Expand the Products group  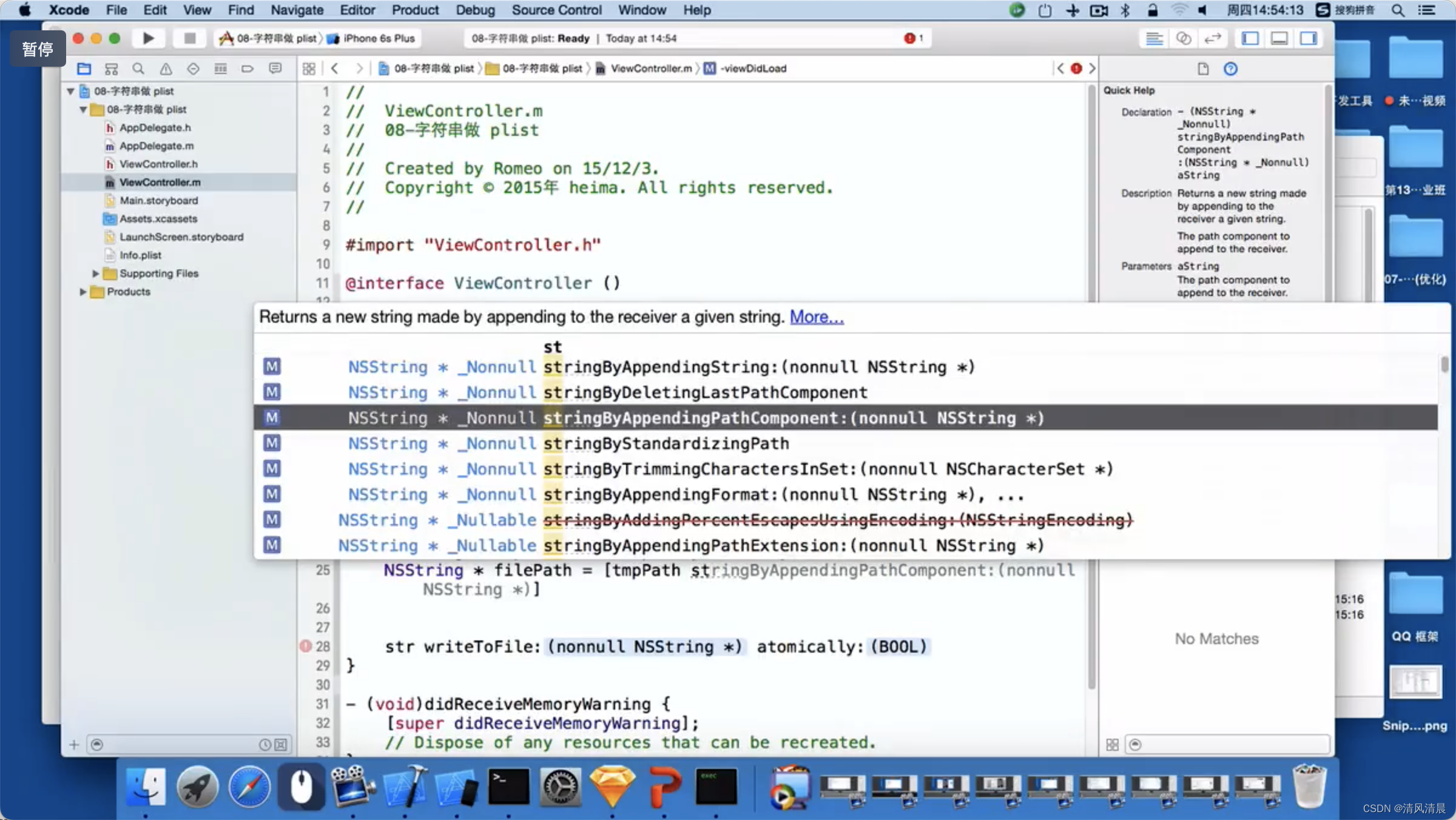pos(83,292)
